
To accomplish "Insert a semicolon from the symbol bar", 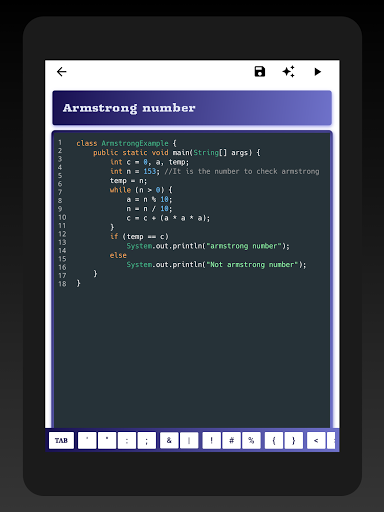I will click(x=147, y=440).
